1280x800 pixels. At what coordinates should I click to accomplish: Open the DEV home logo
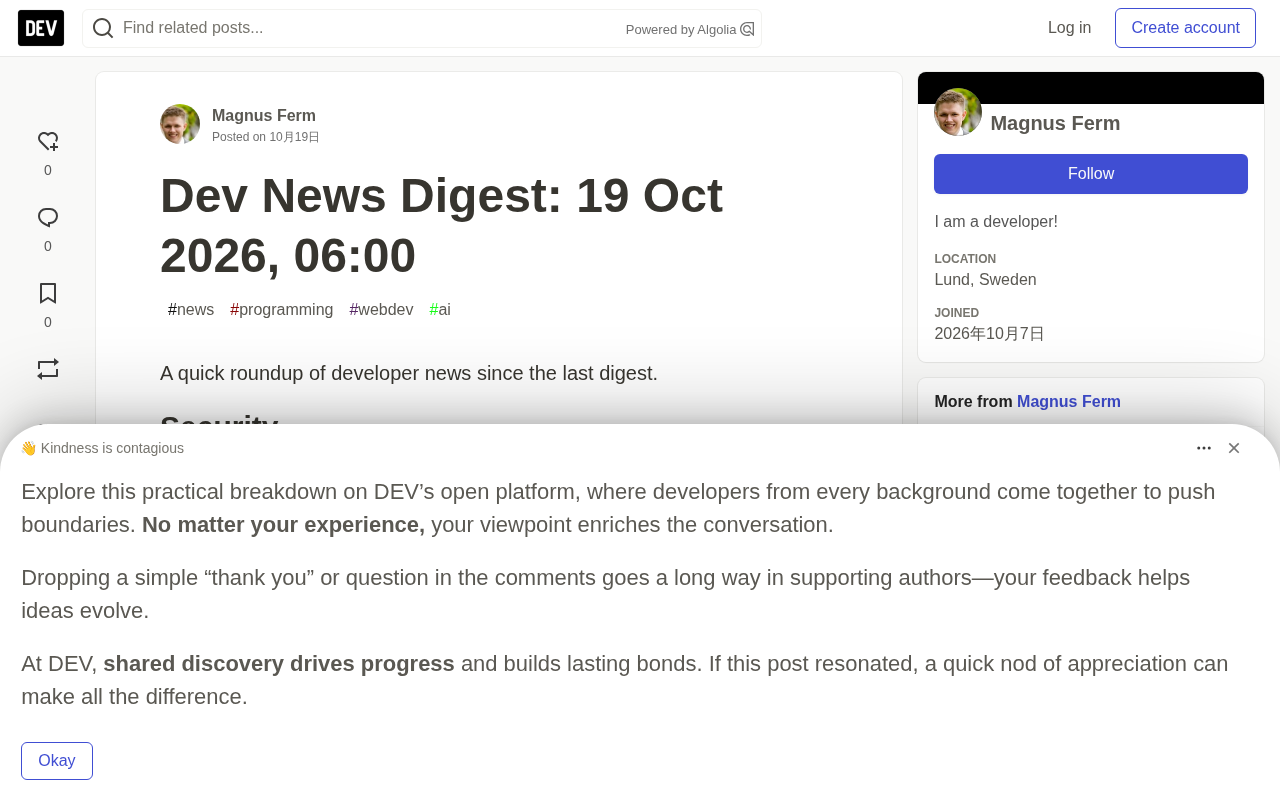(x=41, y=28)
